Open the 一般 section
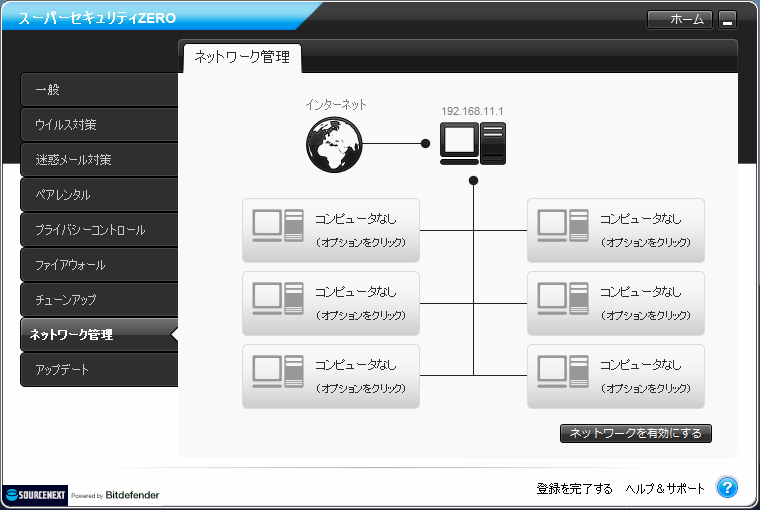 coord(99,90)
